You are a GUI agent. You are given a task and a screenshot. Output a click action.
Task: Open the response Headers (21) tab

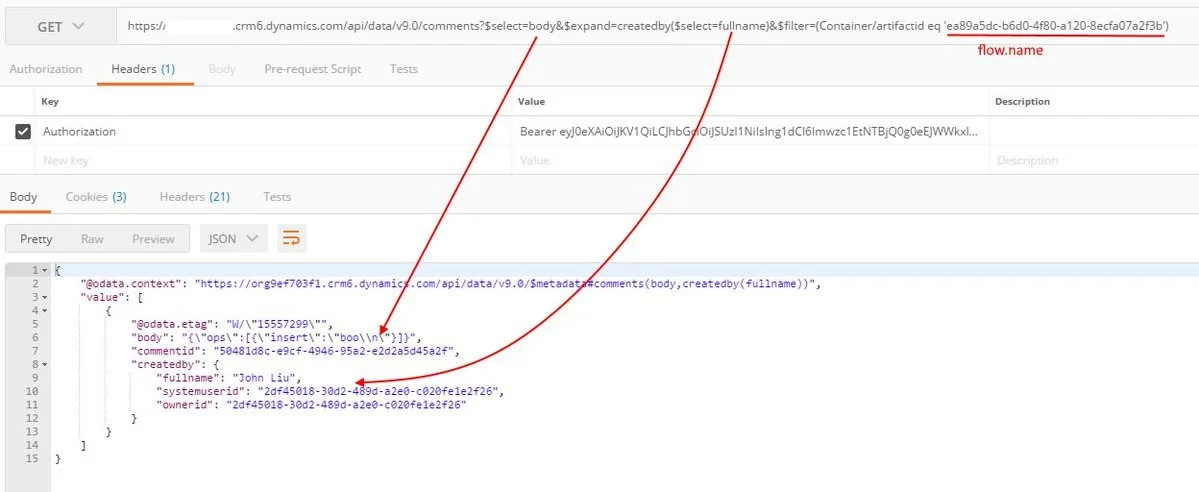tap(194, 197)
